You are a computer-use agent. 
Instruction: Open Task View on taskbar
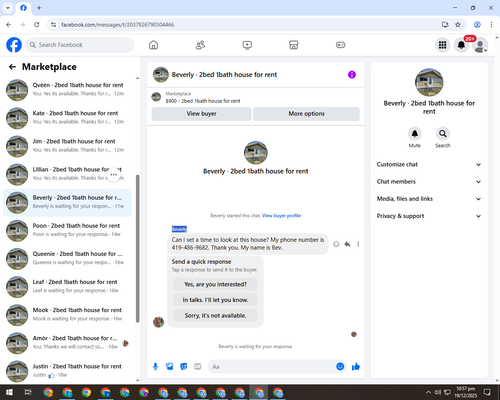[28, 392]
